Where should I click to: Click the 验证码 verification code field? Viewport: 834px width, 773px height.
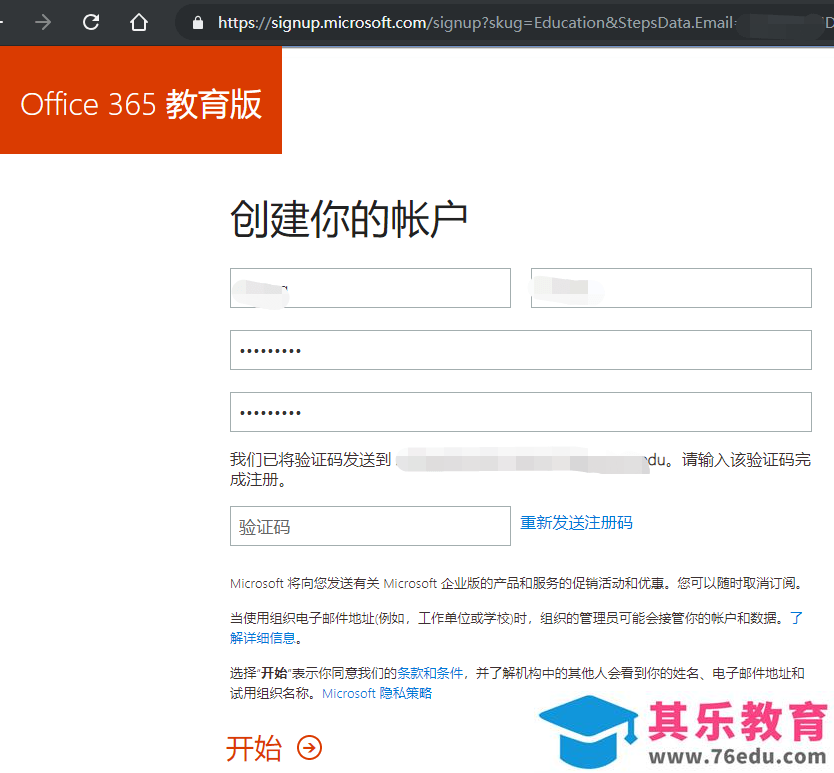[x=370, y=526]
